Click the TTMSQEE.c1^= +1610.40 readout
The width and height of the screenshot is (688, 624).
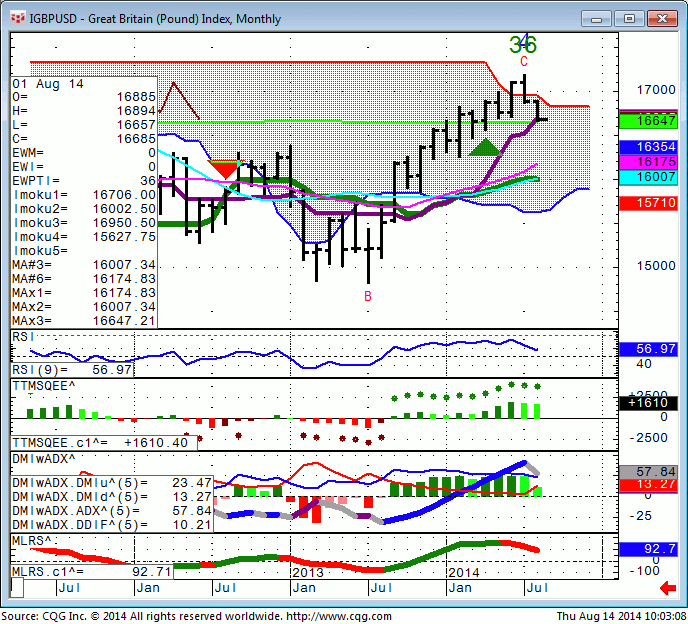[104, 443]
